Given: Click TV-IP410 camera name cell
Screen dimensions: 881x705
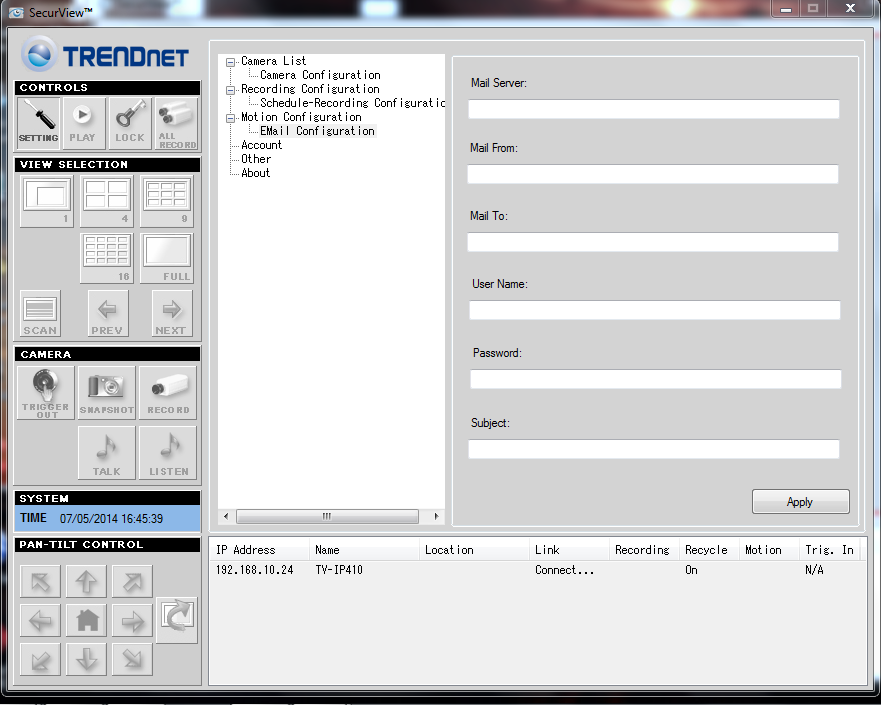Looking at the screenshot, I should tap(339, 570).
